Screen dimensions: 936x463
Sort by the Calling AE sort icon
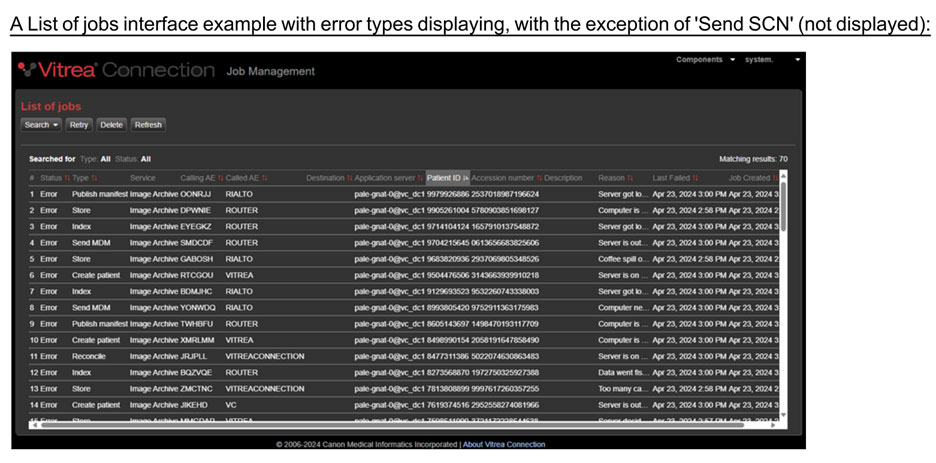pos(221,178)
